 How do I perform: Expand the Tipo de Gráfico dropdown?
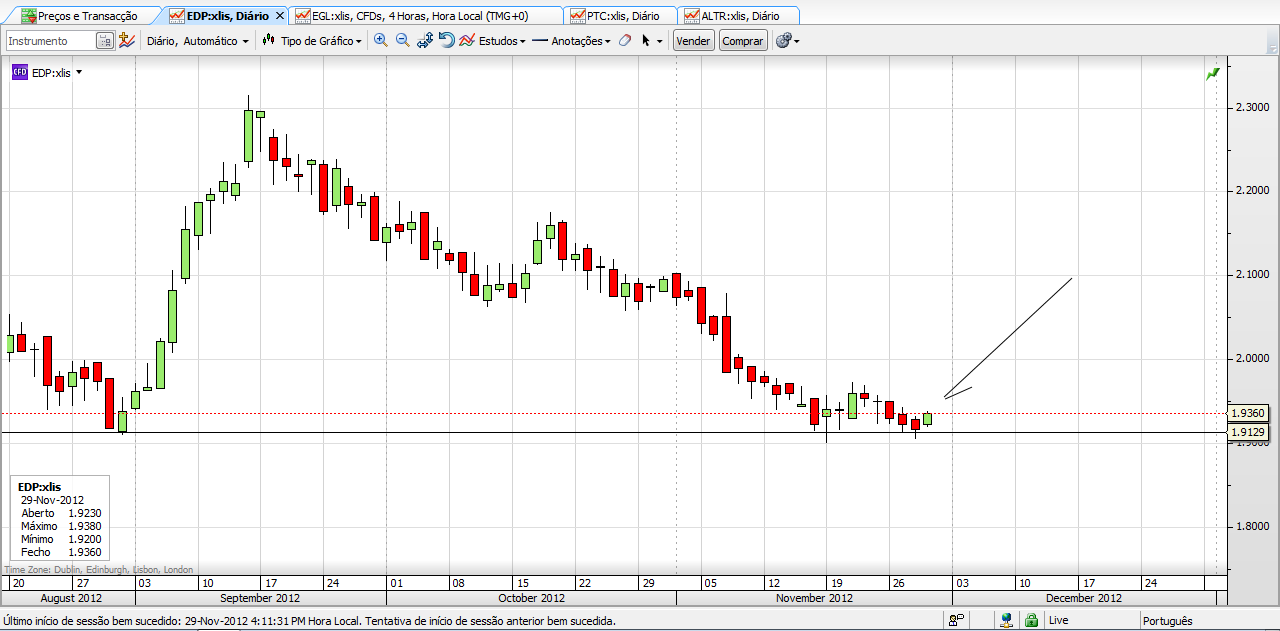[359, 41]
